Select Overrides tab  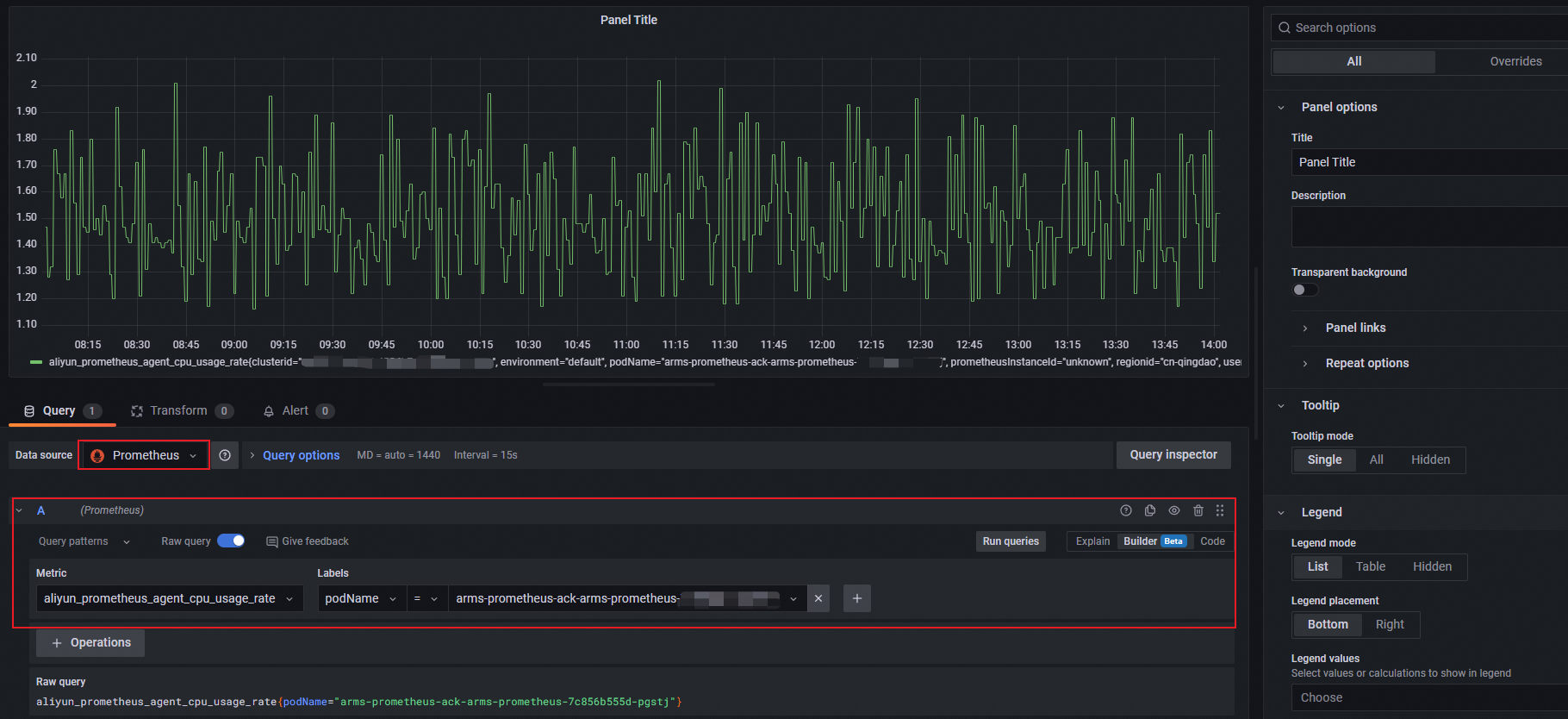tap(1515, 61)
